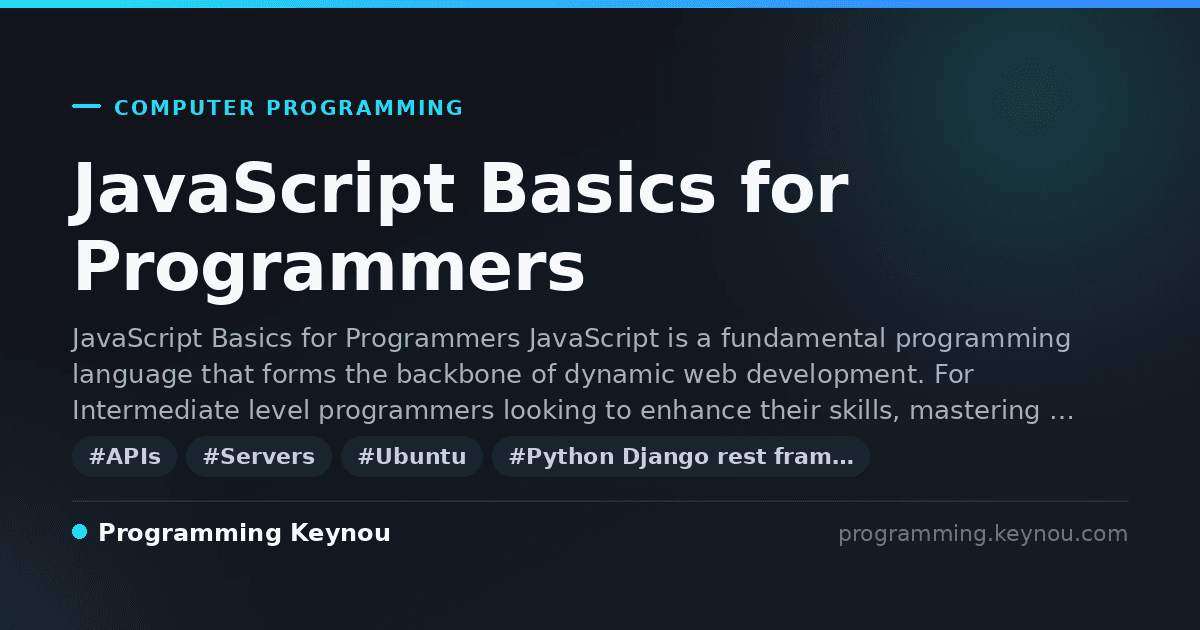
Task: Click the Programming Keynou site name
Action: point(244,533)
